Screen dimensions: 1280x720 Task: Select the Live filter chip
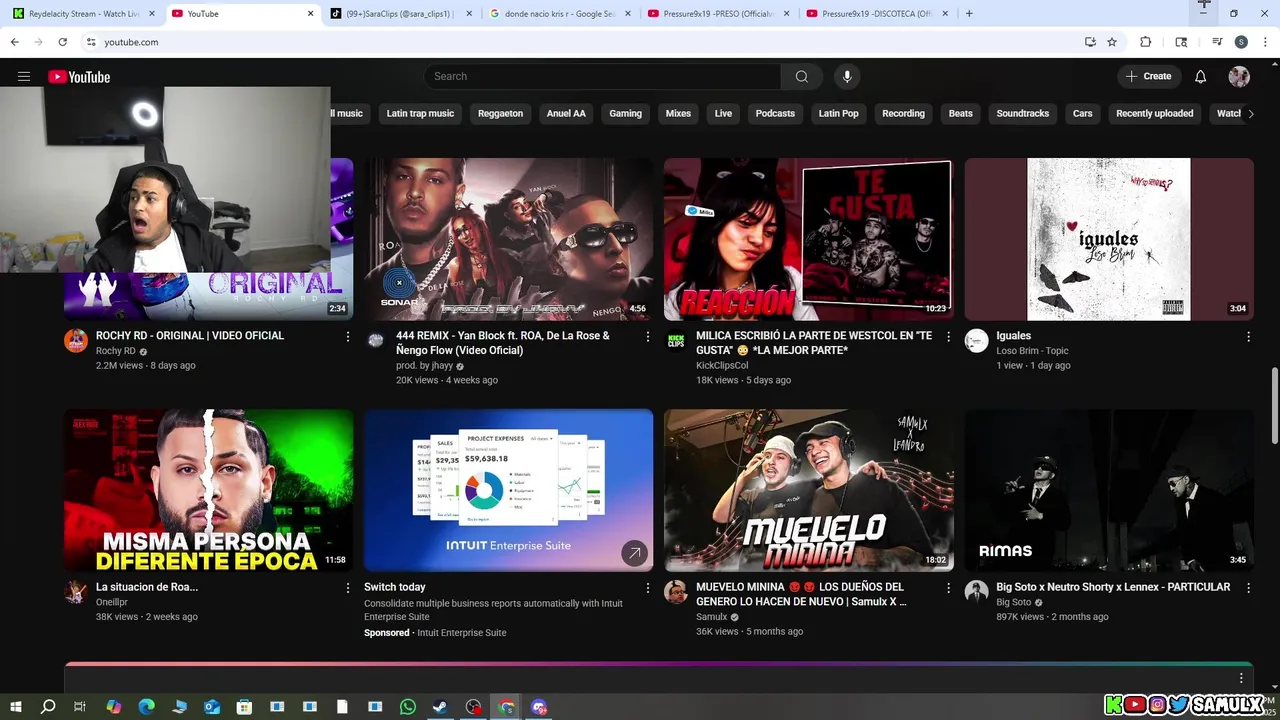click(723, 114)
